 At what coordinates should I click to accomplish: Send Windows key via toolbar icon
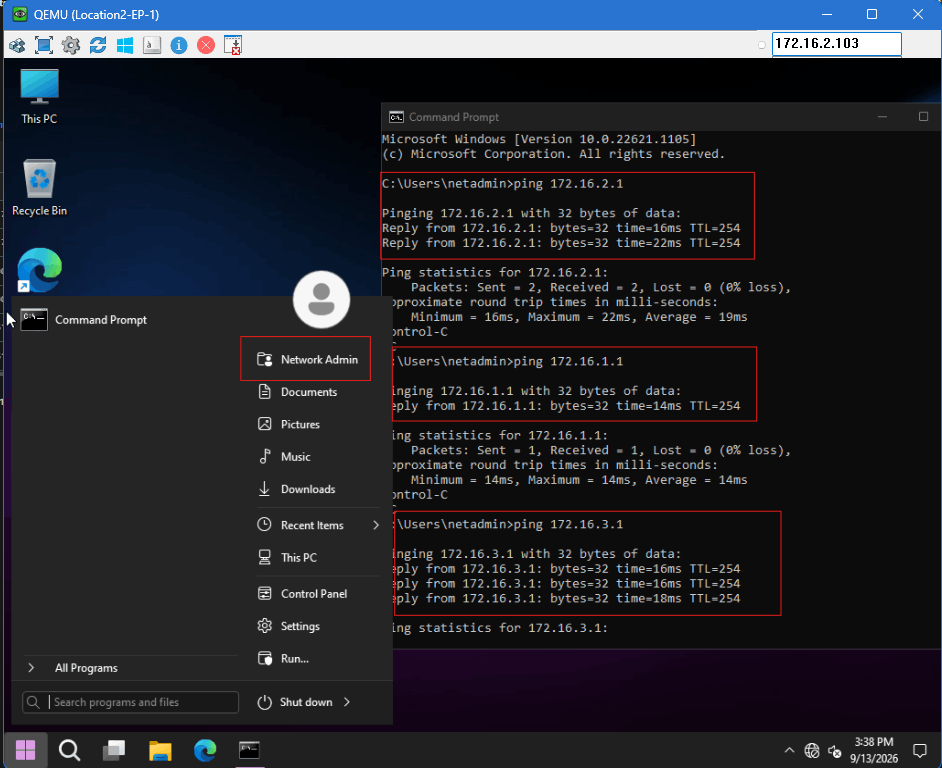125,45
